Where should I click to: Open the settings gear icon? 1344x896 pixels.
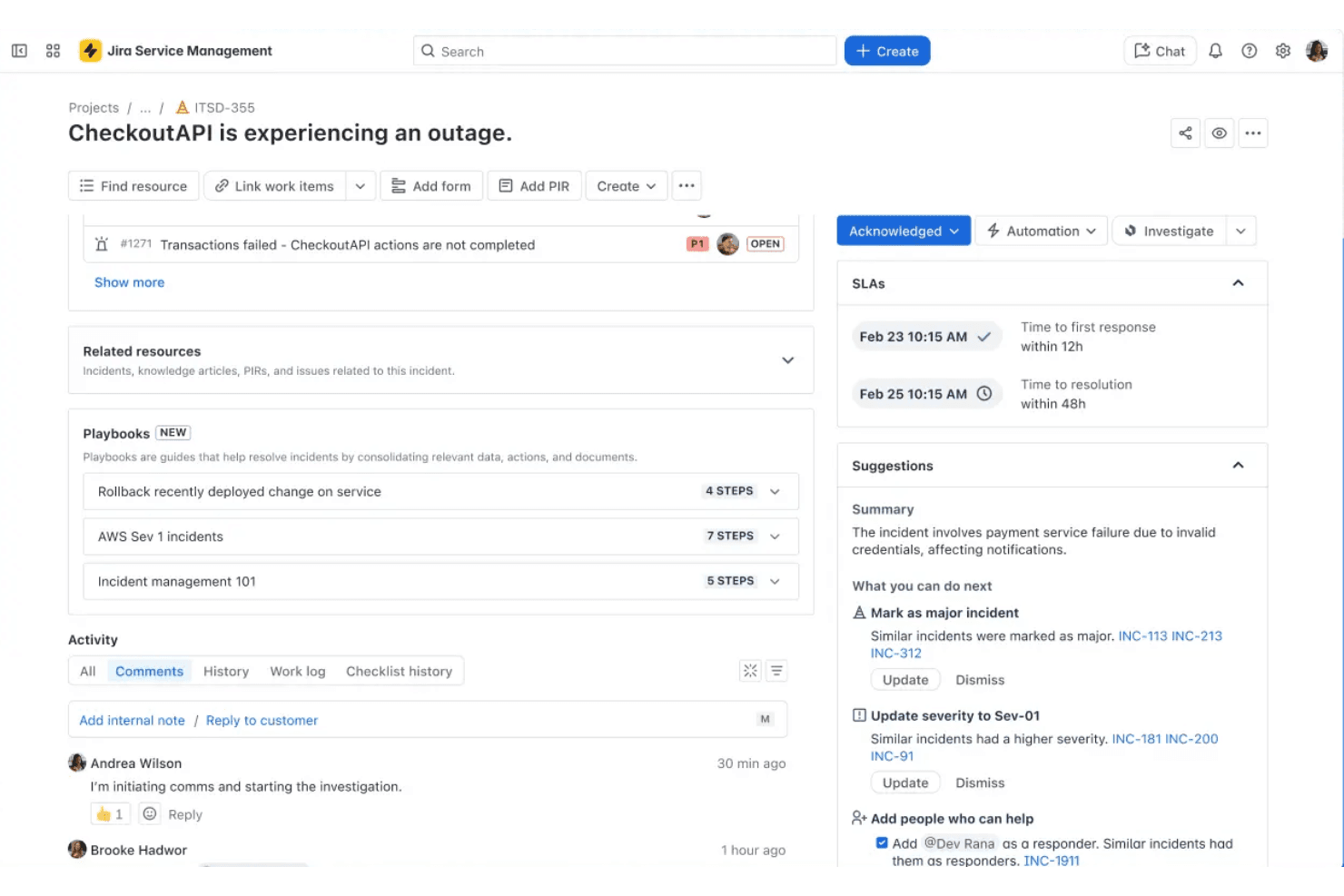coord(1283,51)
